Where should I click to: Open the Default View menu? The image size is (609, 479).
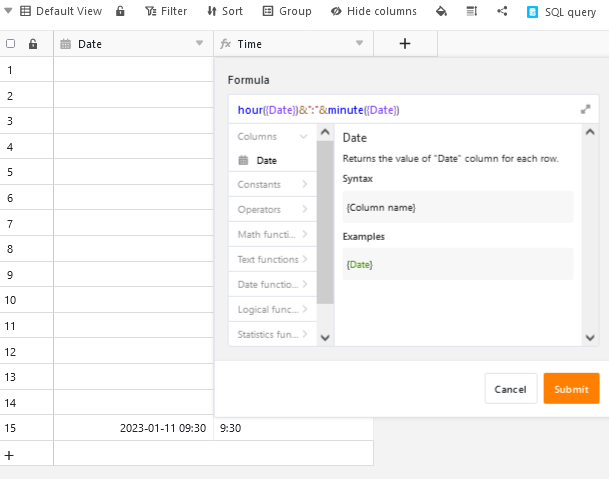[60, 11]
